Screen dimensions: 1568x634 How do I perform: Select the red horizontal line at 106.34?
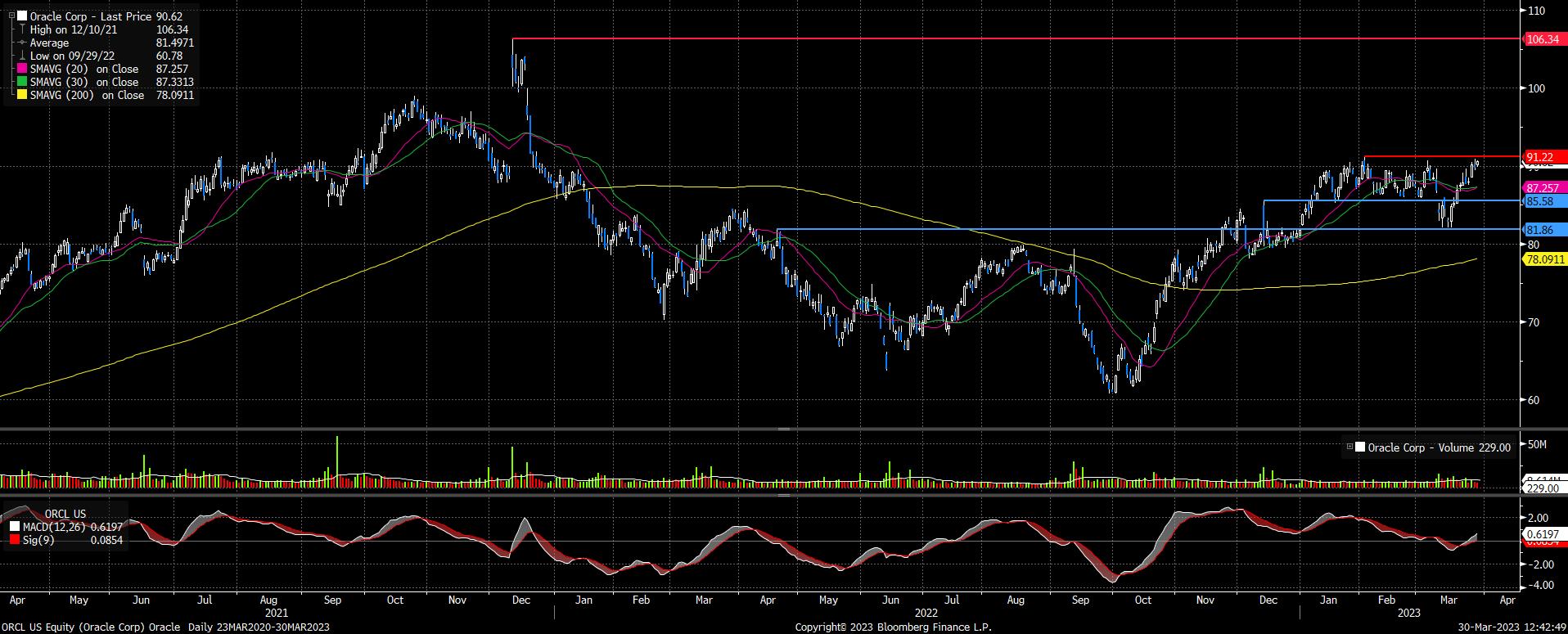[x=1015, y=38]
